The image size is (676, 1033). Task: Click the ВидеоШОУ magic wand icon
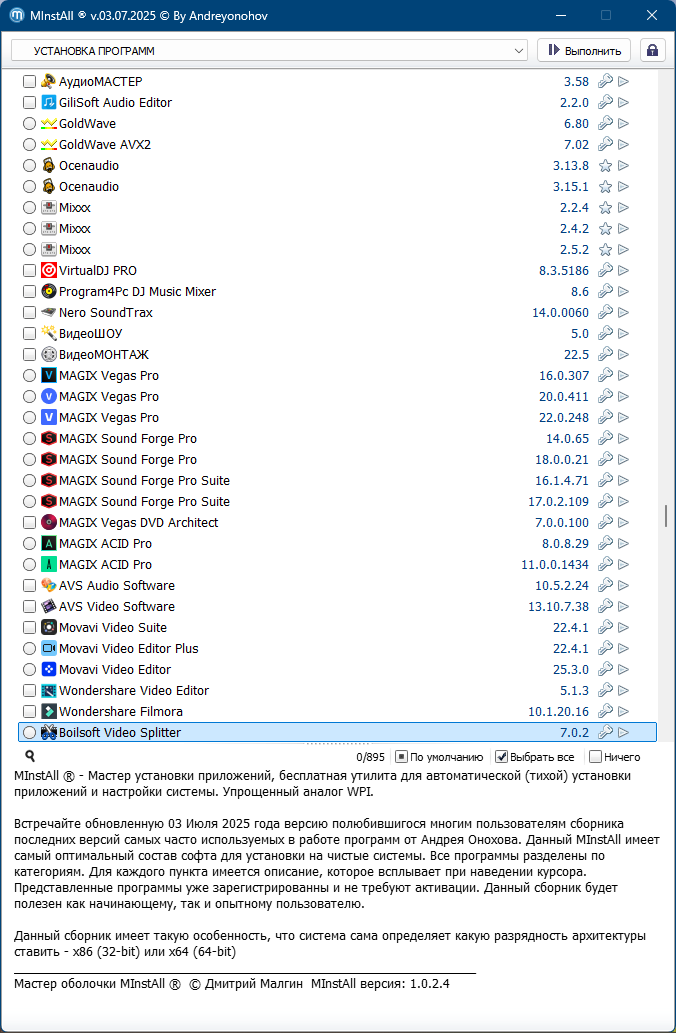coord(49,334)
